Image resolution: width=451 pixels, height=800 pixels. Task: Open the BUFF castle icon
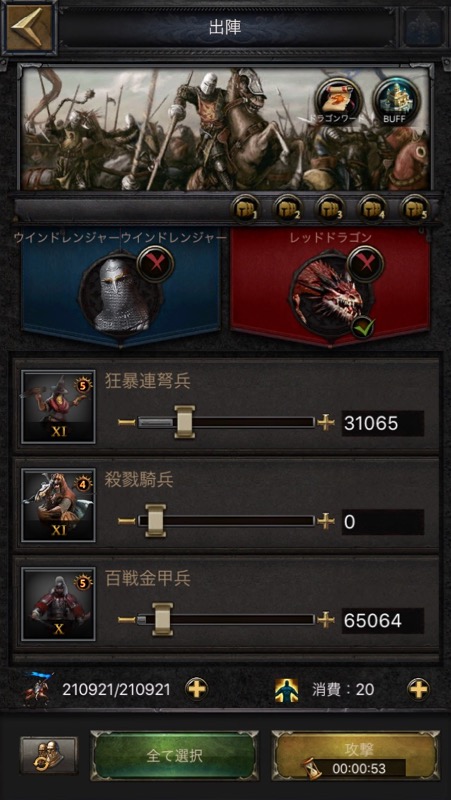[x=396, y=100]
